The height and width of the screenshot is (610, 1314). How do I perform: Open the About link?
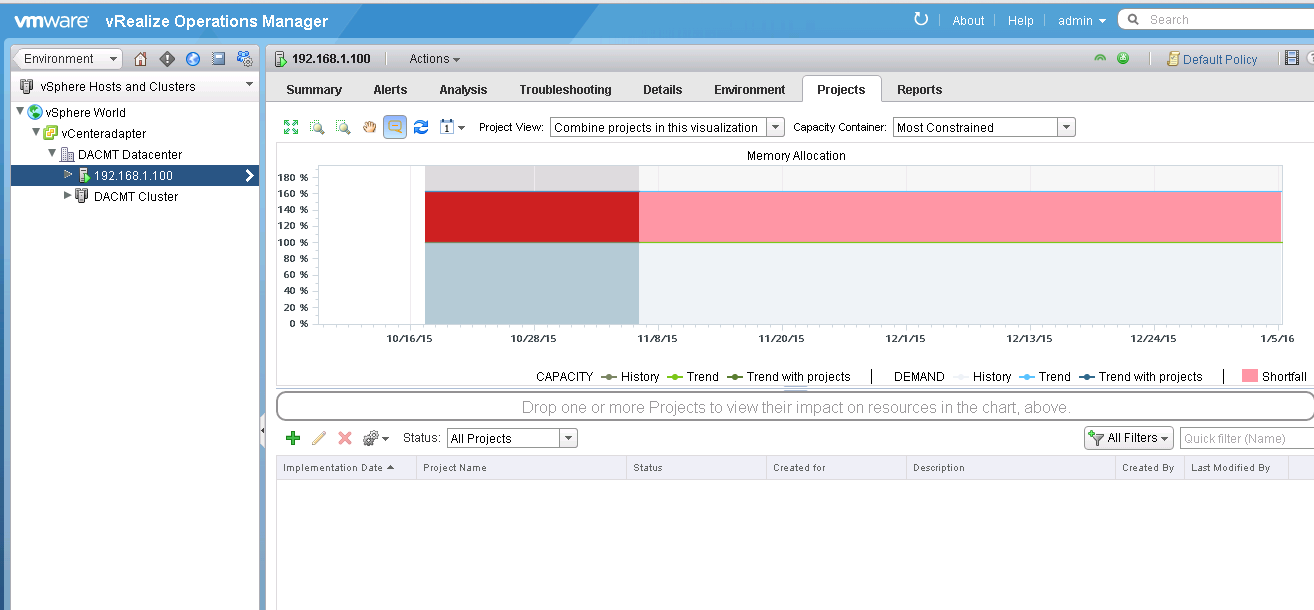click(968, 20)
